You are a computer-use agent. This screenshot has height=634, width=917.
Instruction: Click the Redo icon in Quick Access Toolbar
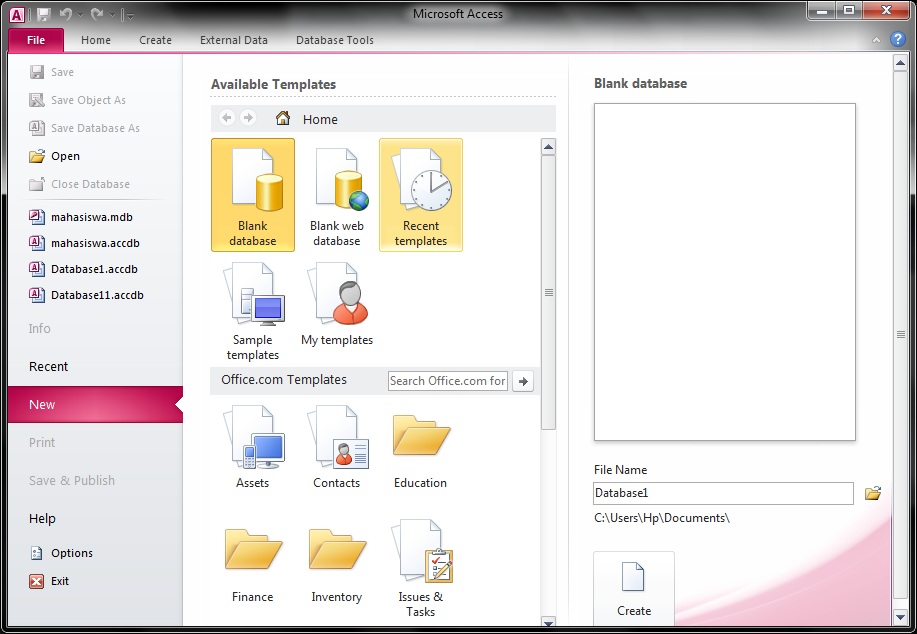click(96, 15)
